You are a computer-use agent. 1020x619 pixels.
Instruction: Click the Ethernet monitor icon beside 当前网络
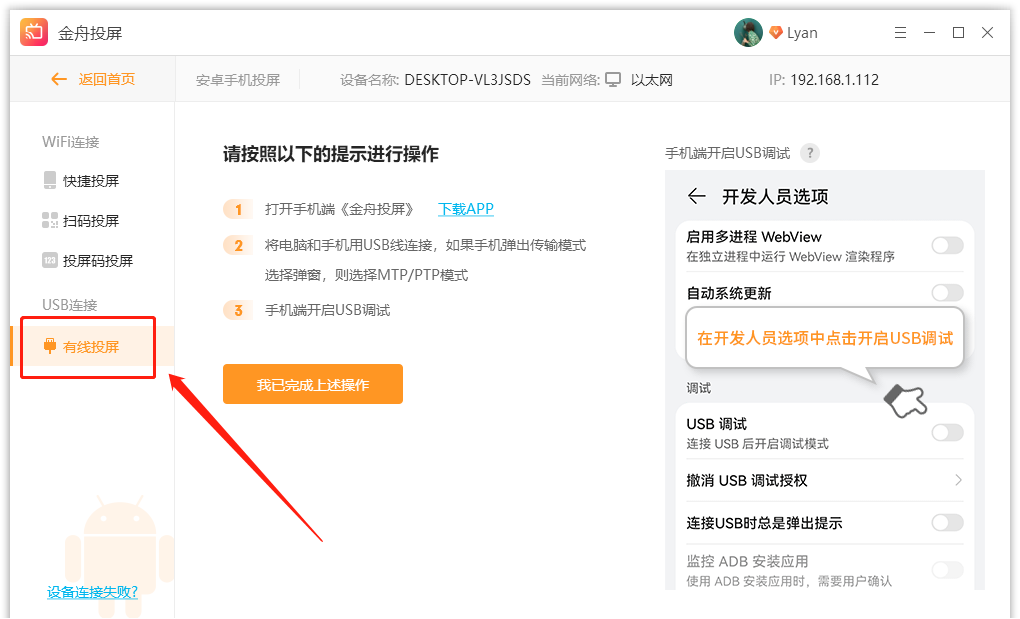pos(613,79)
